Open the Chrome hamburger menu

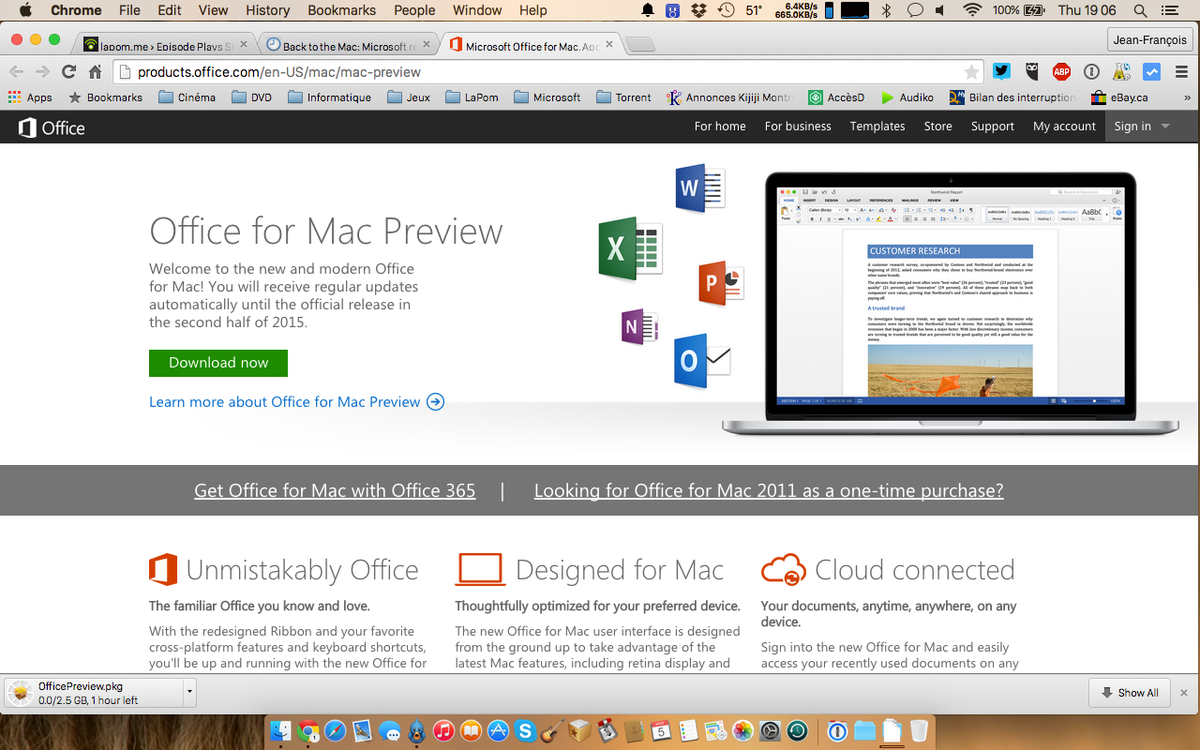point(1181,72)
